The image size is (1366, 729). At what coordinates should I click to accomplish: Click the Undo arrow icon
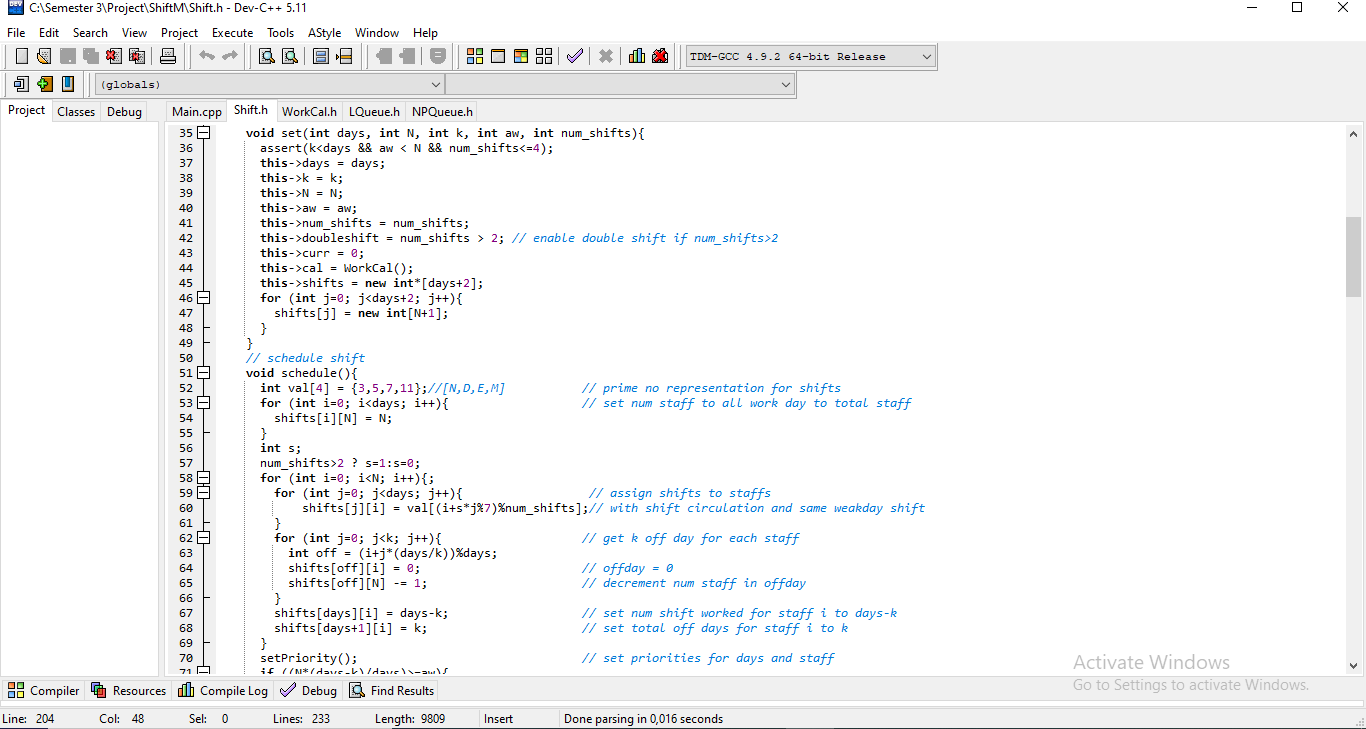tap(207, 56)
